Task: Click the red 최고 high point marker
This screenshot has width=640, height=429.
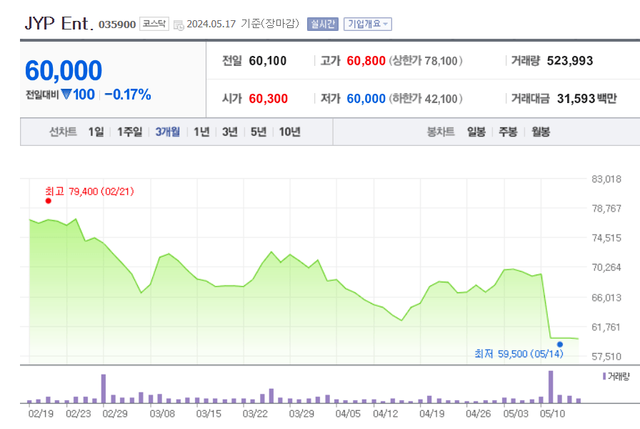Action: coord(48,201)
